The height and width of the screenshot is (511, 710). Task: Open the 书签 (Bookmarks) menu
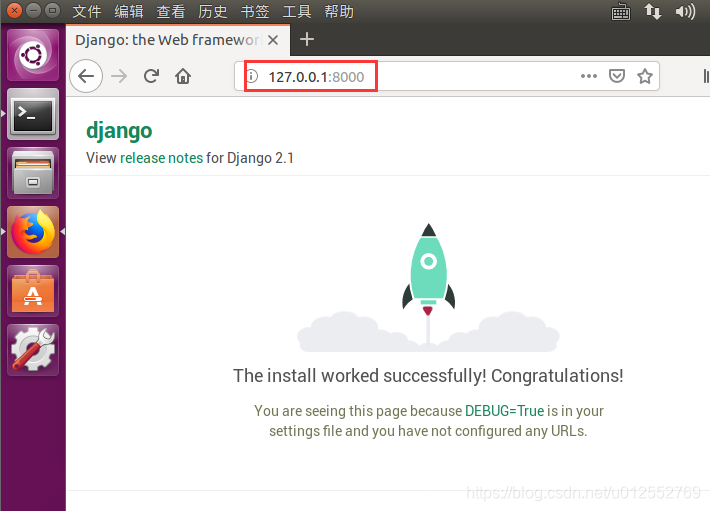point(254,11)
